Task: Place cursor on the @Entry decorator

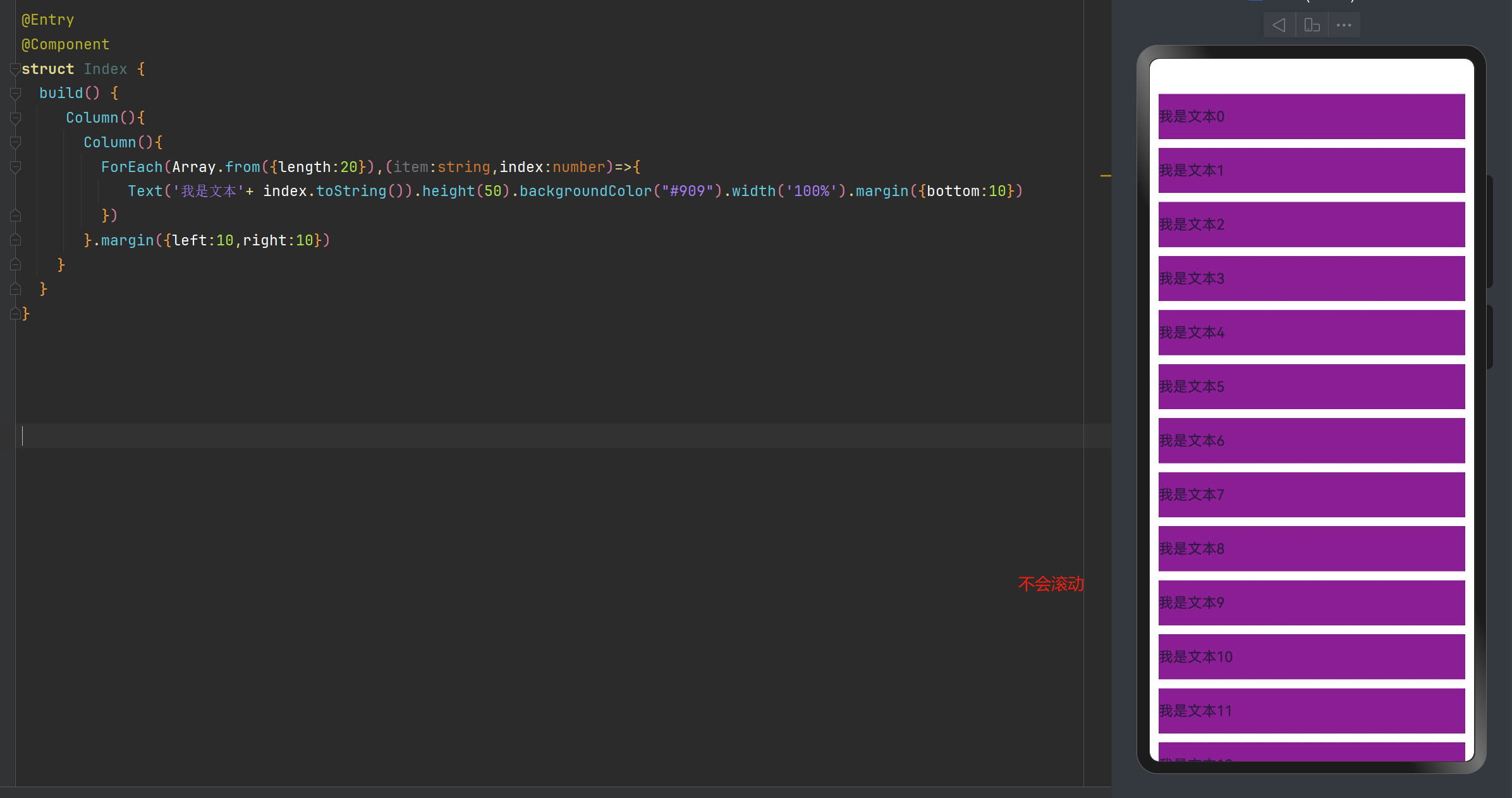Action: click(x=48, y=20)
